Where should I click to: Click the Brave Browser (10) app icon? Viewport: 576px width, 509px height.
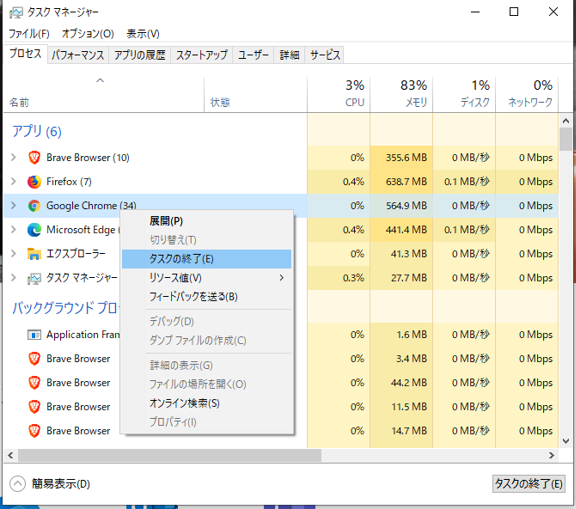click(x=34, y=158)
